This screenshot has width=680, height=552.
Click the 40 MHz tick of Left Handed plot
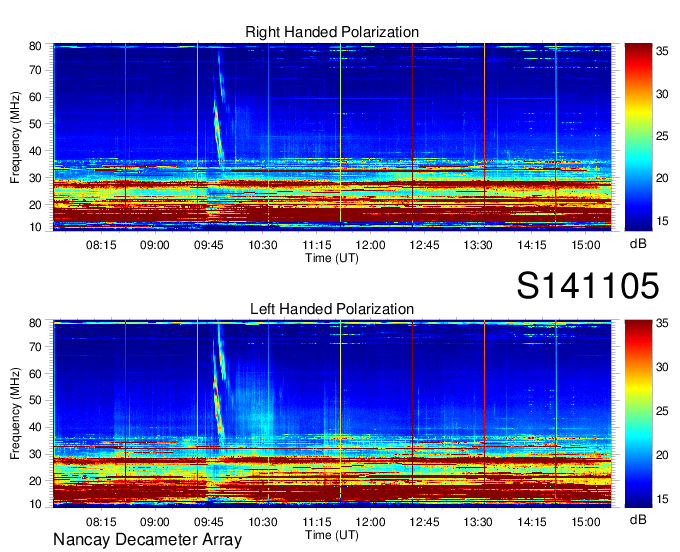pos(35,427)
